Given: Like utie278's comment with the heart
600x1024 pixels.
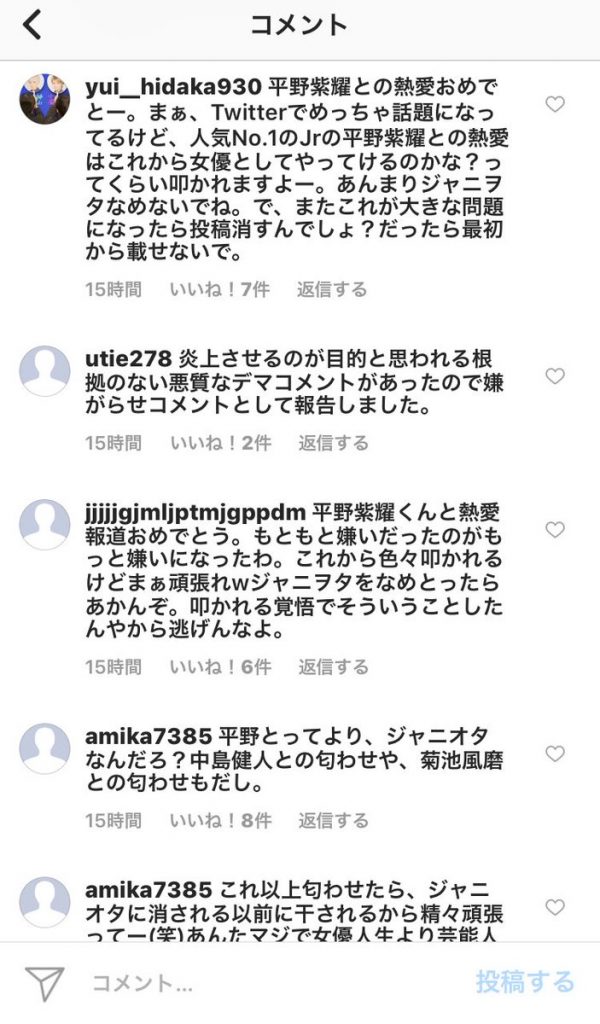Looking at the screenshot, I should pyautogui.click(x=555, y=376).
